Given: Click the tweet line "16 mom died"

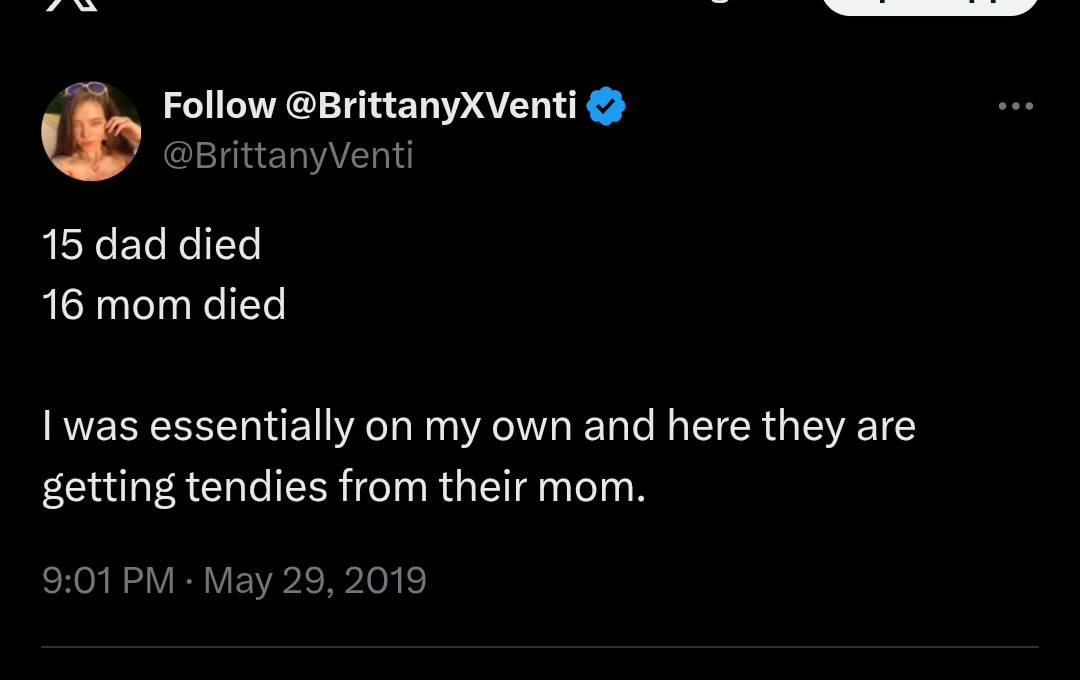Looking at the screenshot, I should [x=164, y=305].
